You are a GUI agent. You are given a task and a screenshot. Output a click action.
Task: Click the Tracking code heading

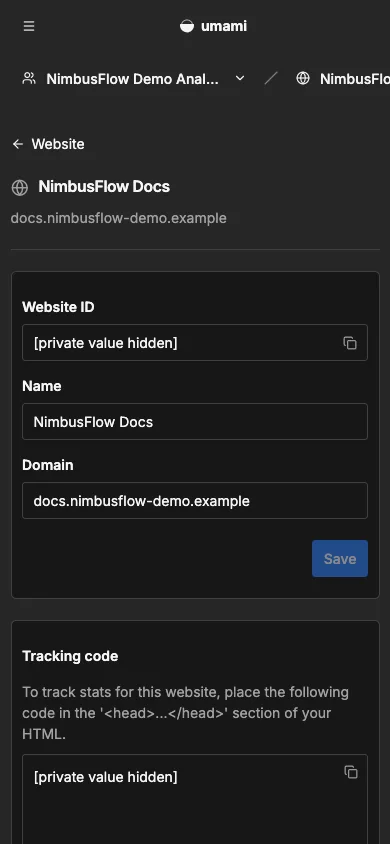(x=70, y=656)
